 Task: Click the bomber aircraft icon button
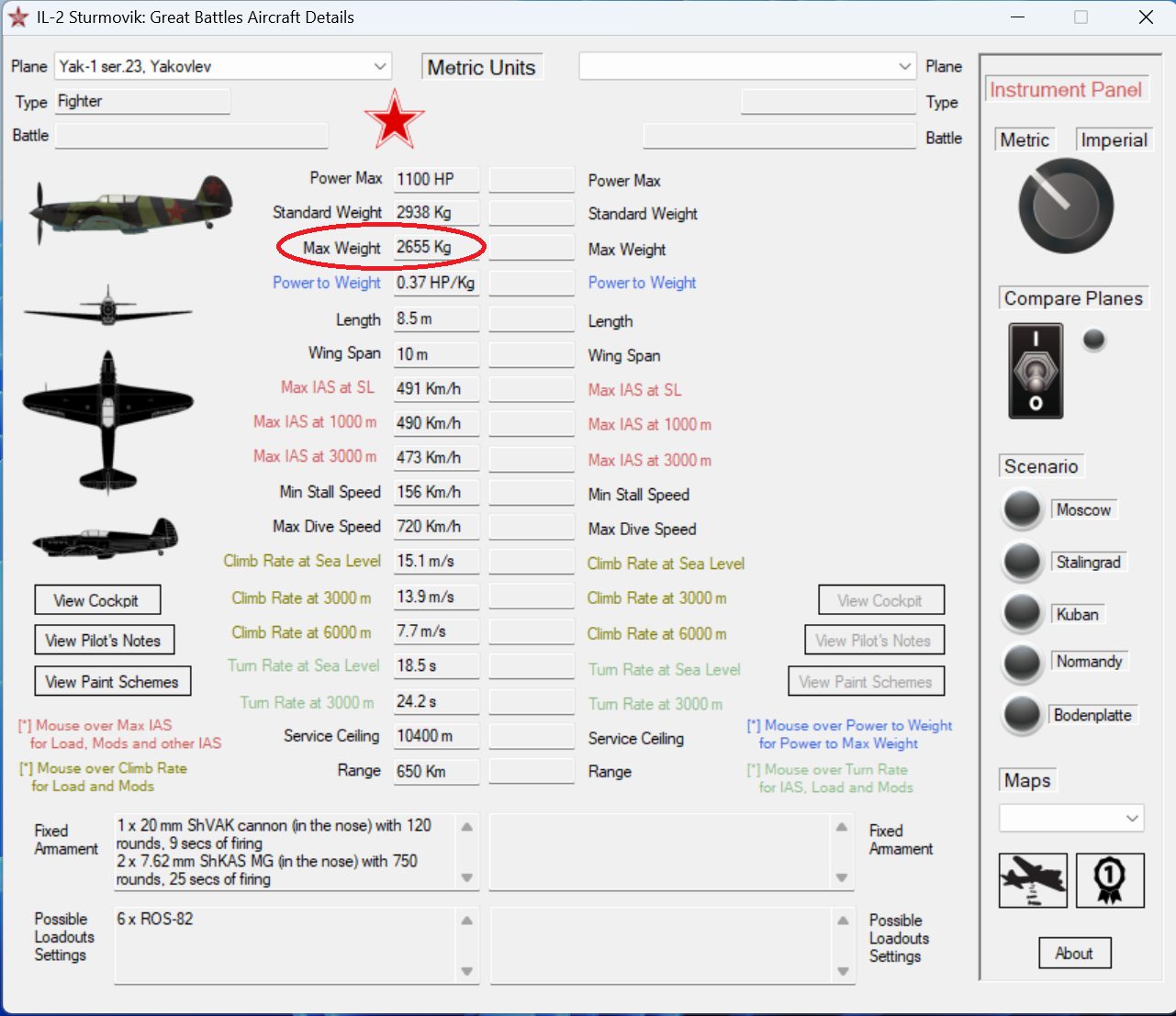coord(1033,879)
